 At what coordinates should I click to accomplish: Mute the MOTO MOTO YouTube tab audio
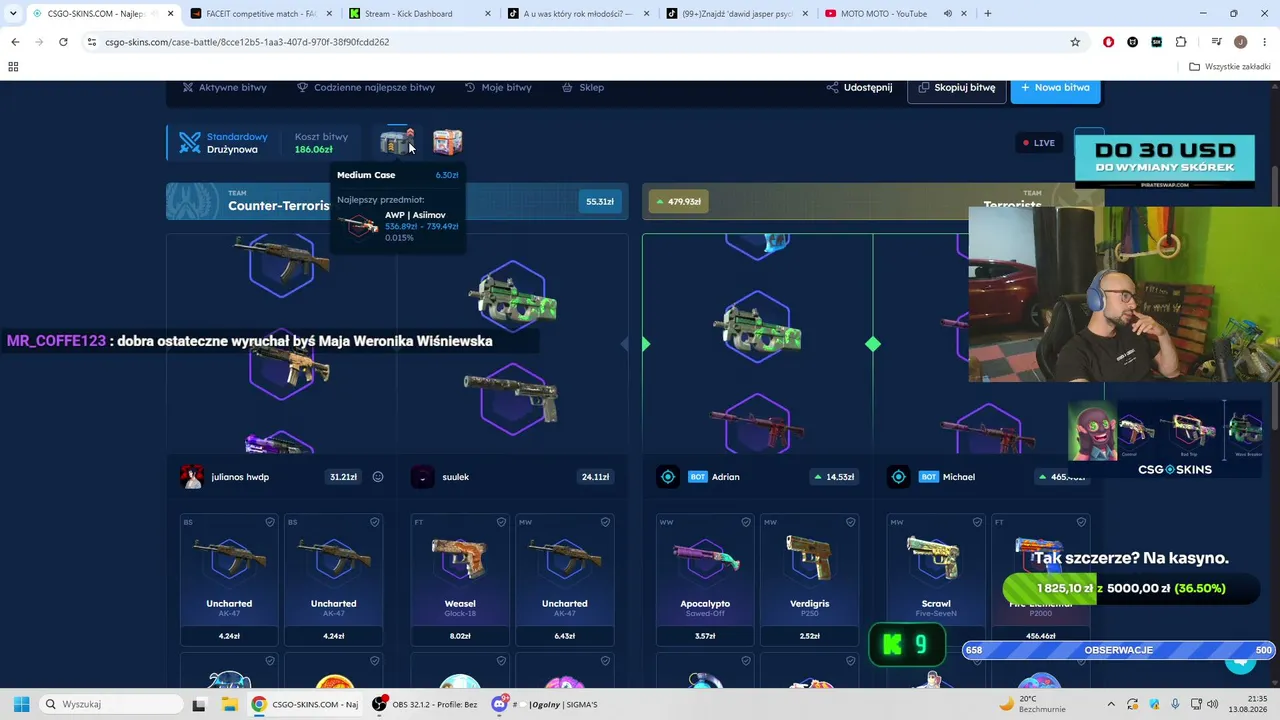[x=947, y=14]
